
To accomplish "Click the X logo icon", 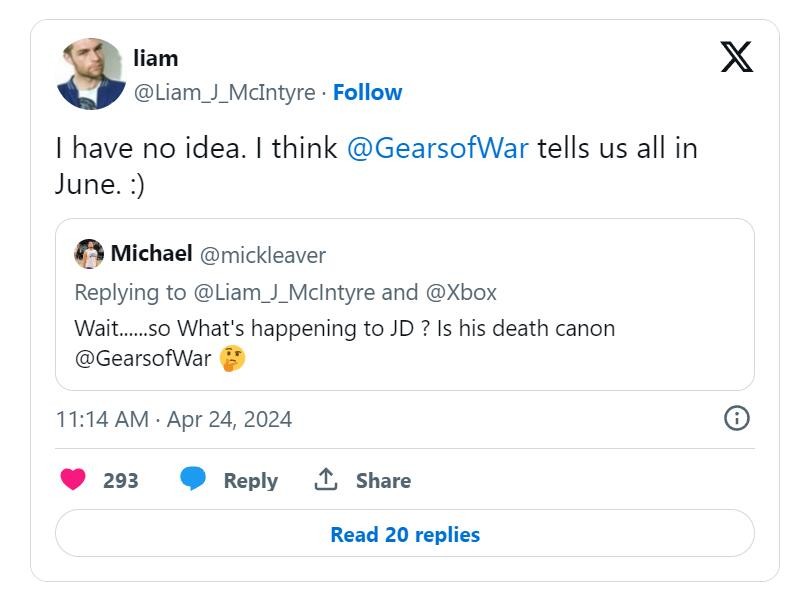I will [736, 57].
